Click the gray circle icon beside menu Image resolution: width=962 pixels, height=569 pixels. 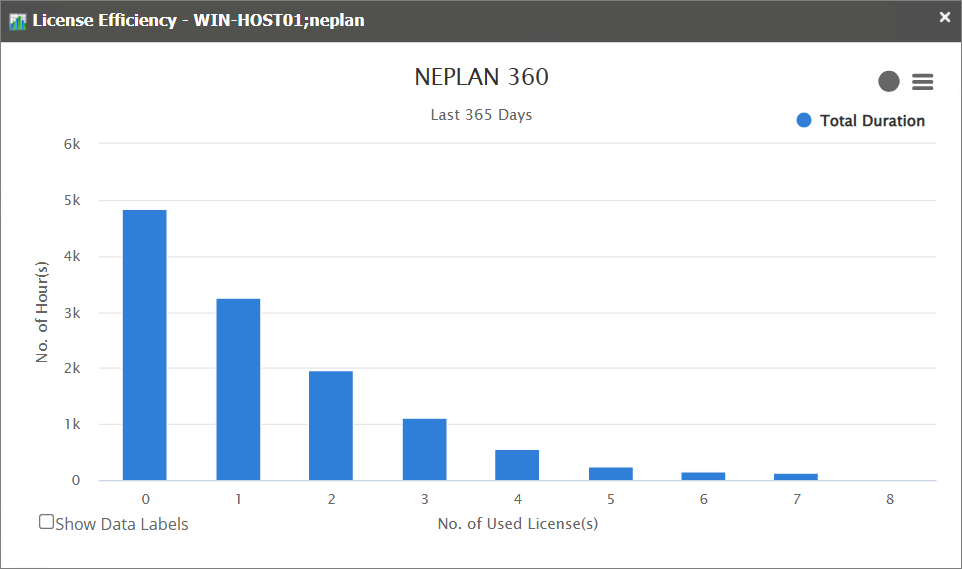[888, 82]
